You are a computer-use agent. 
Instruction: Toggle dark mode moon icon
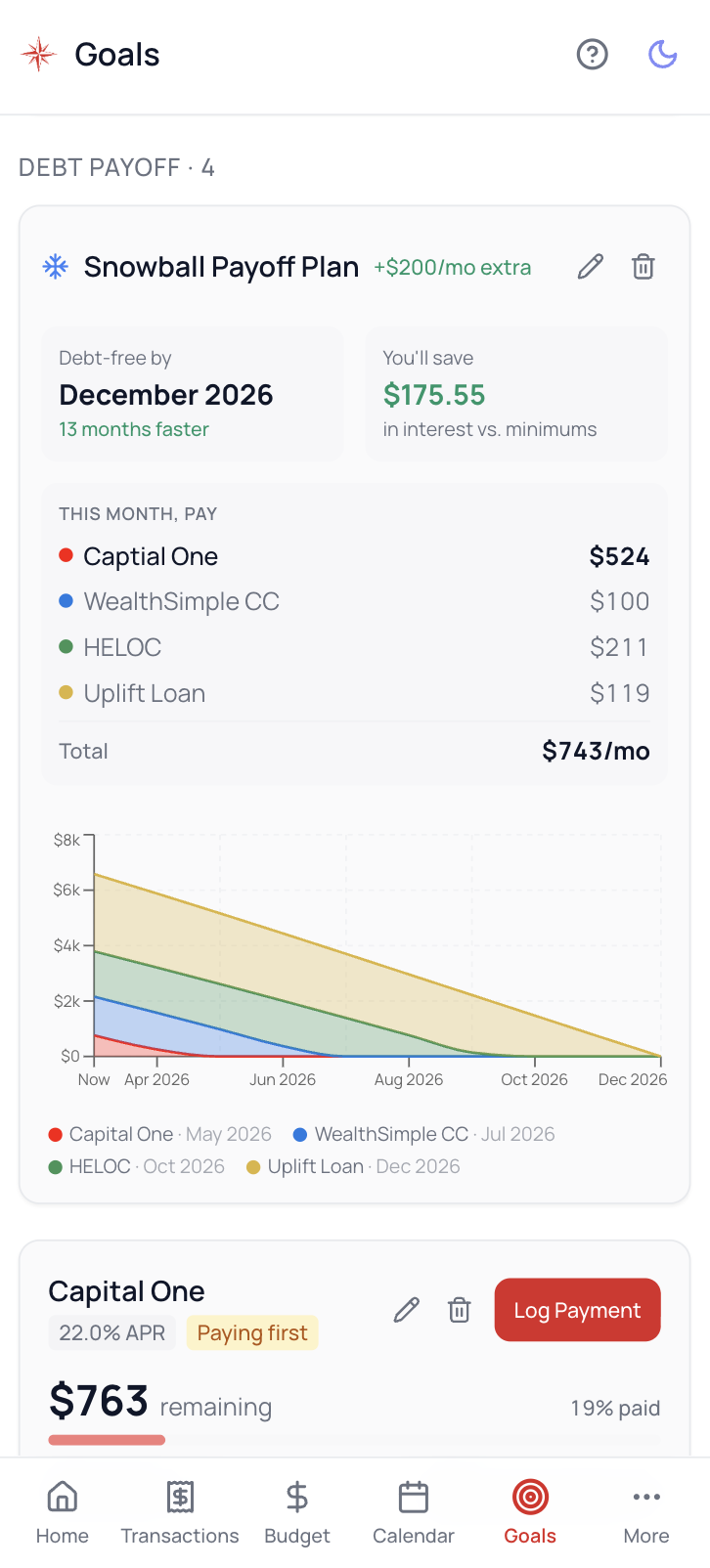click(x=663, y=55)
